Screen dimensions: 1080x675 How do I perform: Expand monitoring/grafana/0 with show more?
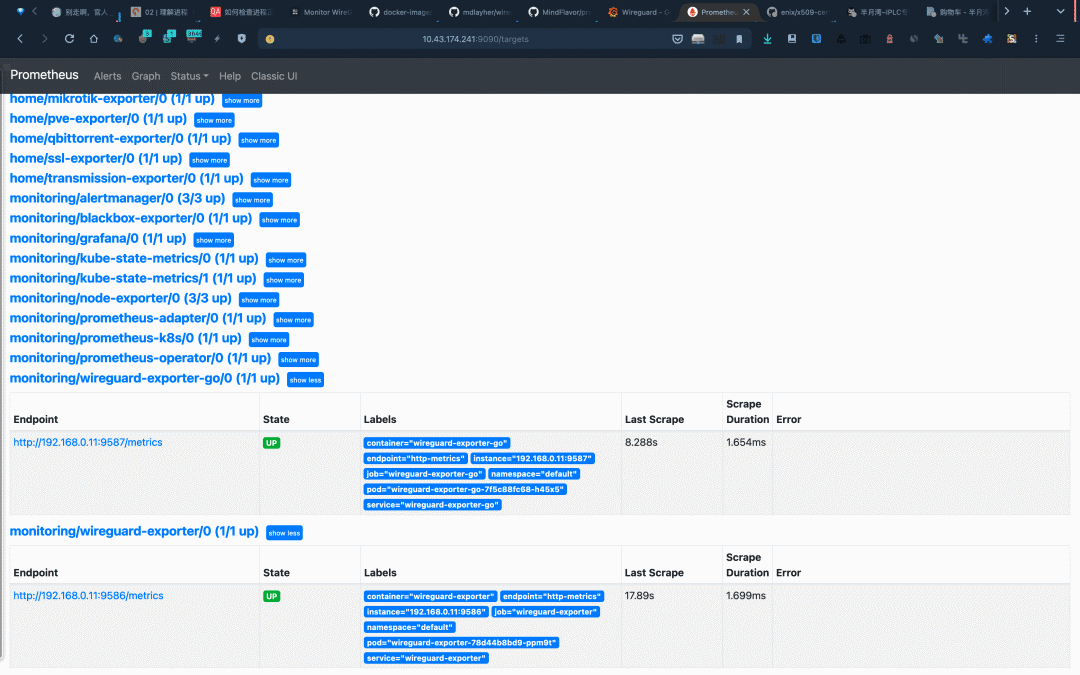pyautogui.click(x=214, y=240)
